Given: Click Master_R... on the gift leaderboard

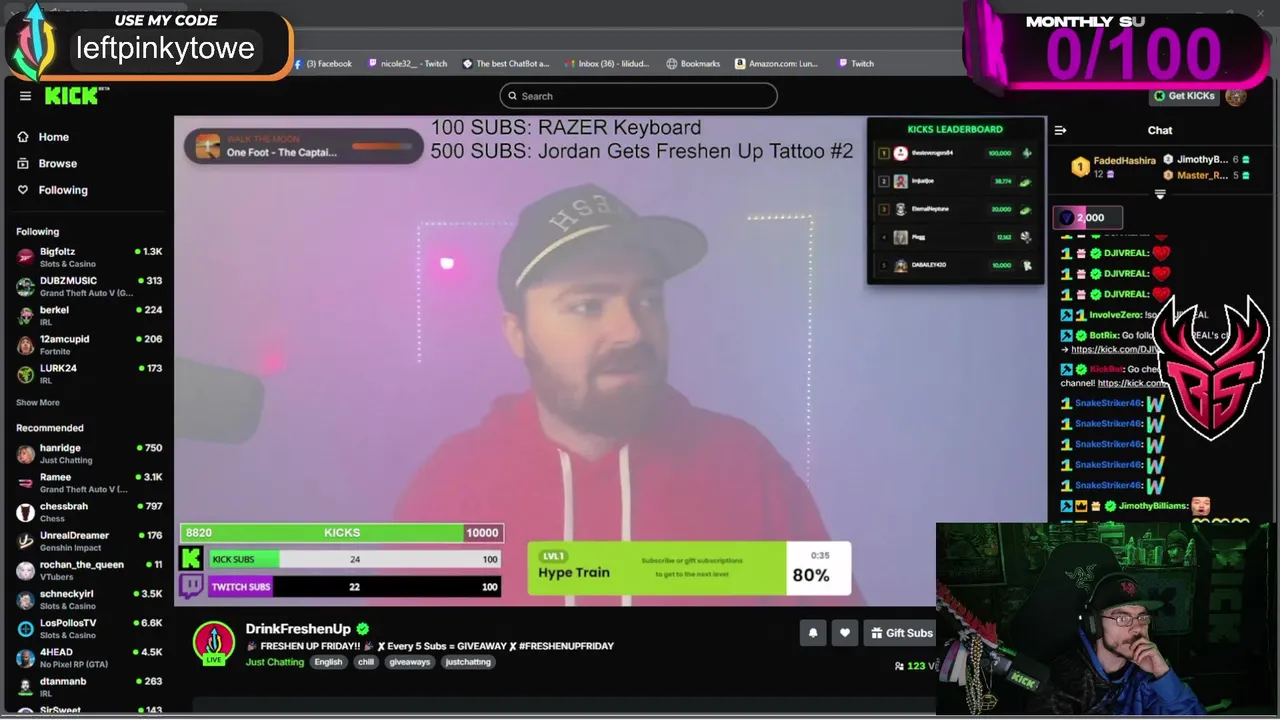Looking at the screenshot, I should coord(1202,175).
